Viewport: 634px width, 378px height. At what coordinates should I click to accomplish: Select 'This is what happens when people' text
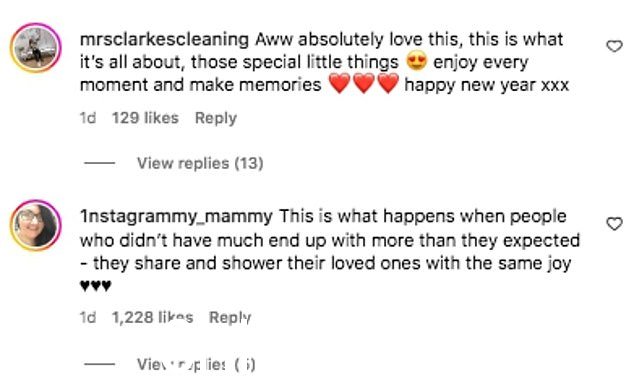423,217
